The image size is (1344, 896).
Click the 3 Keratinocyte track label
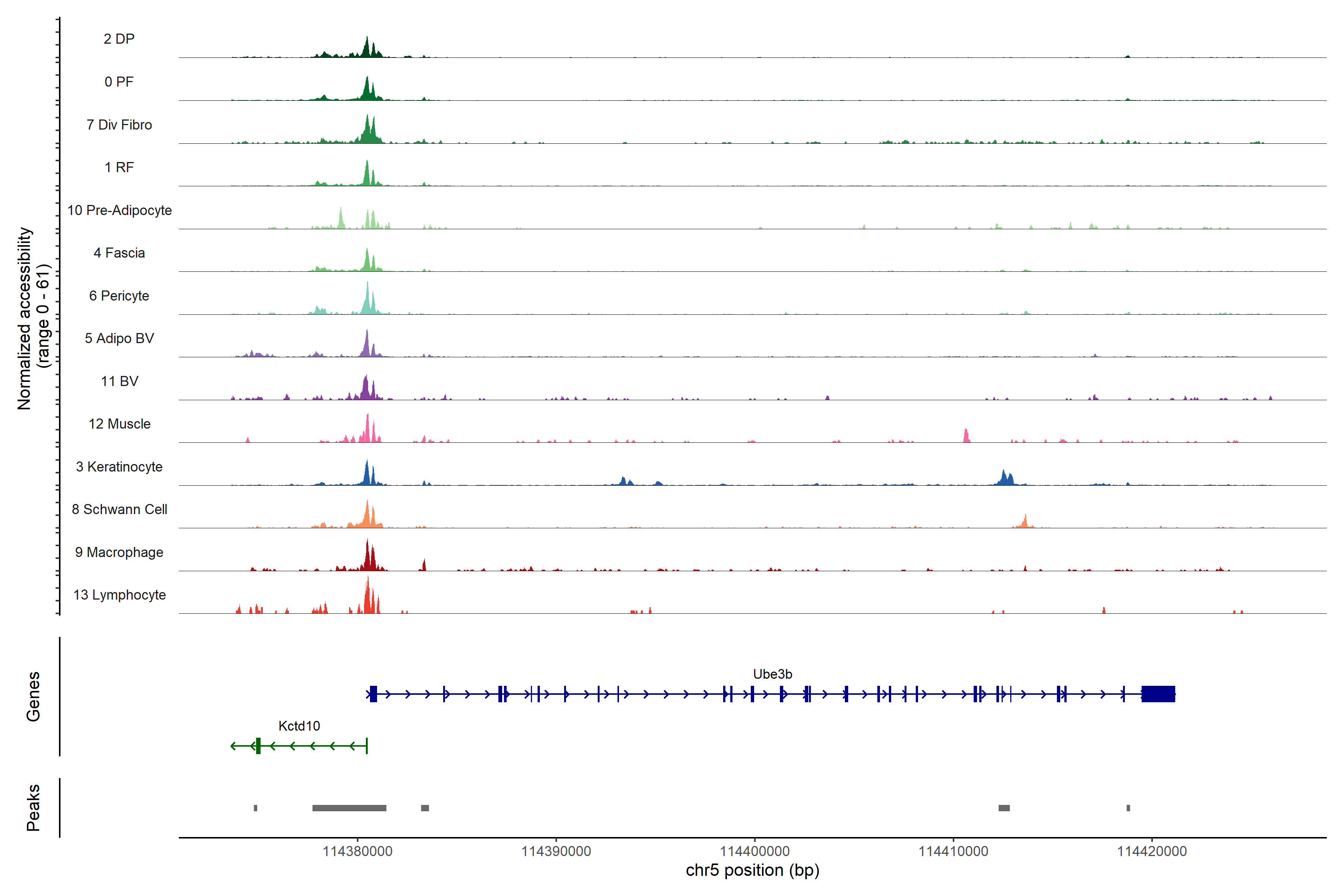pos(119,467)
